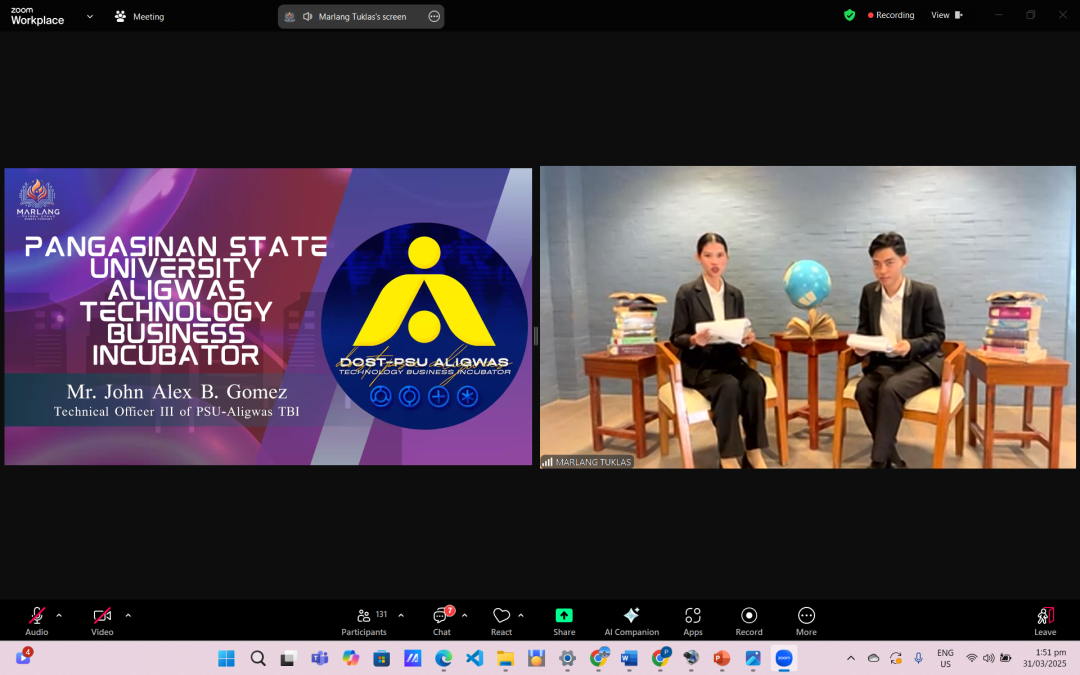This screenshot has width=1080, height=675.
Task: Open screen share options ellipsis menu
Action: (433, 16)
